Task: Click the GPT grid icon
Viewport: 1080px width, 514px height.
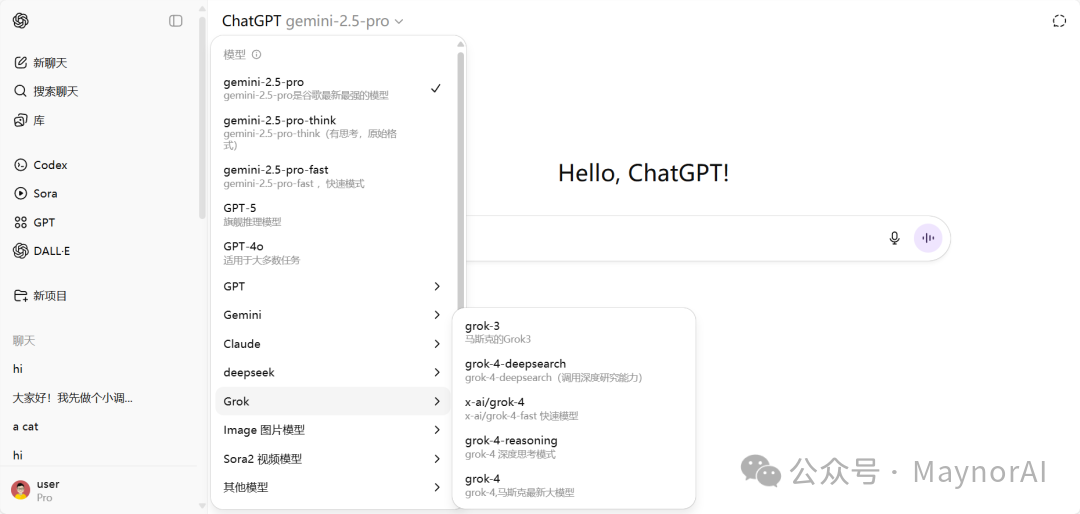Action: click(x=21, y=223)
